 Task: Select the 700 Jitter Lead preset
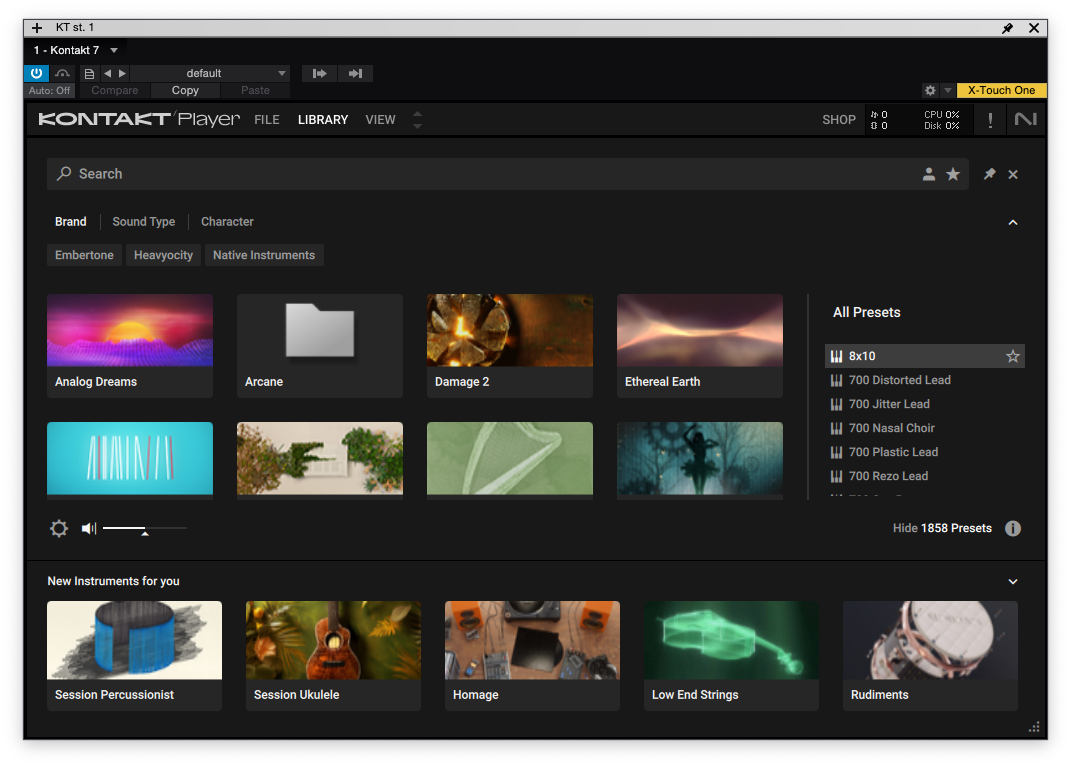924,404
